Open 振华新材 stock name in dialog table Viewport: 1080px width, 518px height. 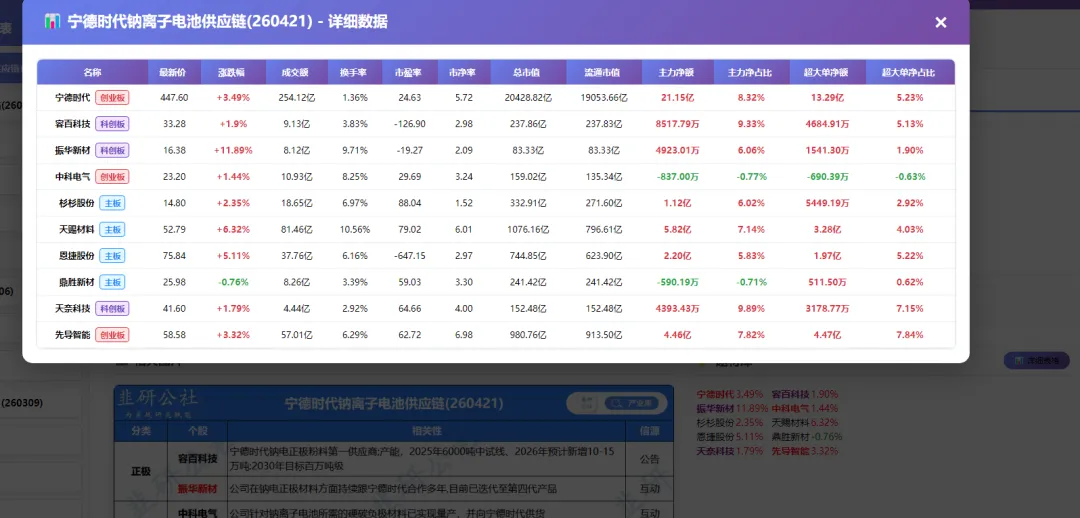[73, 150]
